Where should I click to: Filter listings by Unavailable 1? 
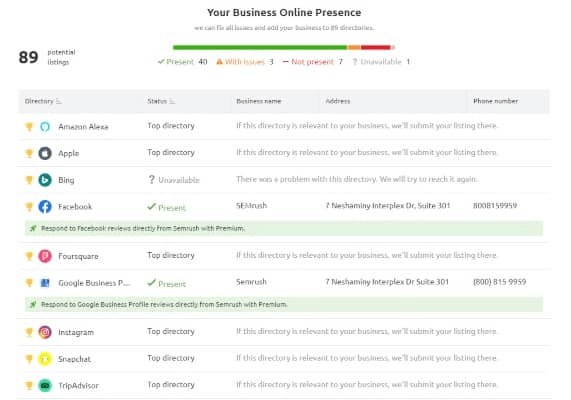[381, 62]
